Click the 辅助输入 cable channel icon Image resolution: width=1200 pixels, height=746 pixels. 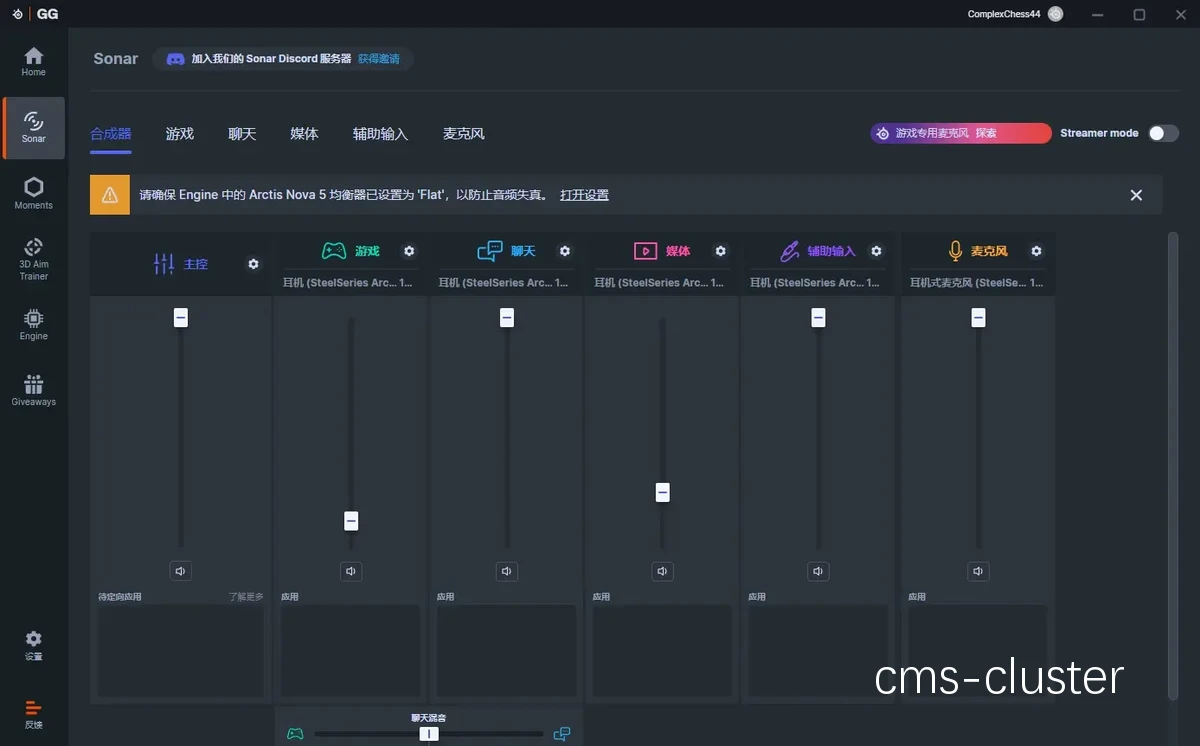point(790,251)
